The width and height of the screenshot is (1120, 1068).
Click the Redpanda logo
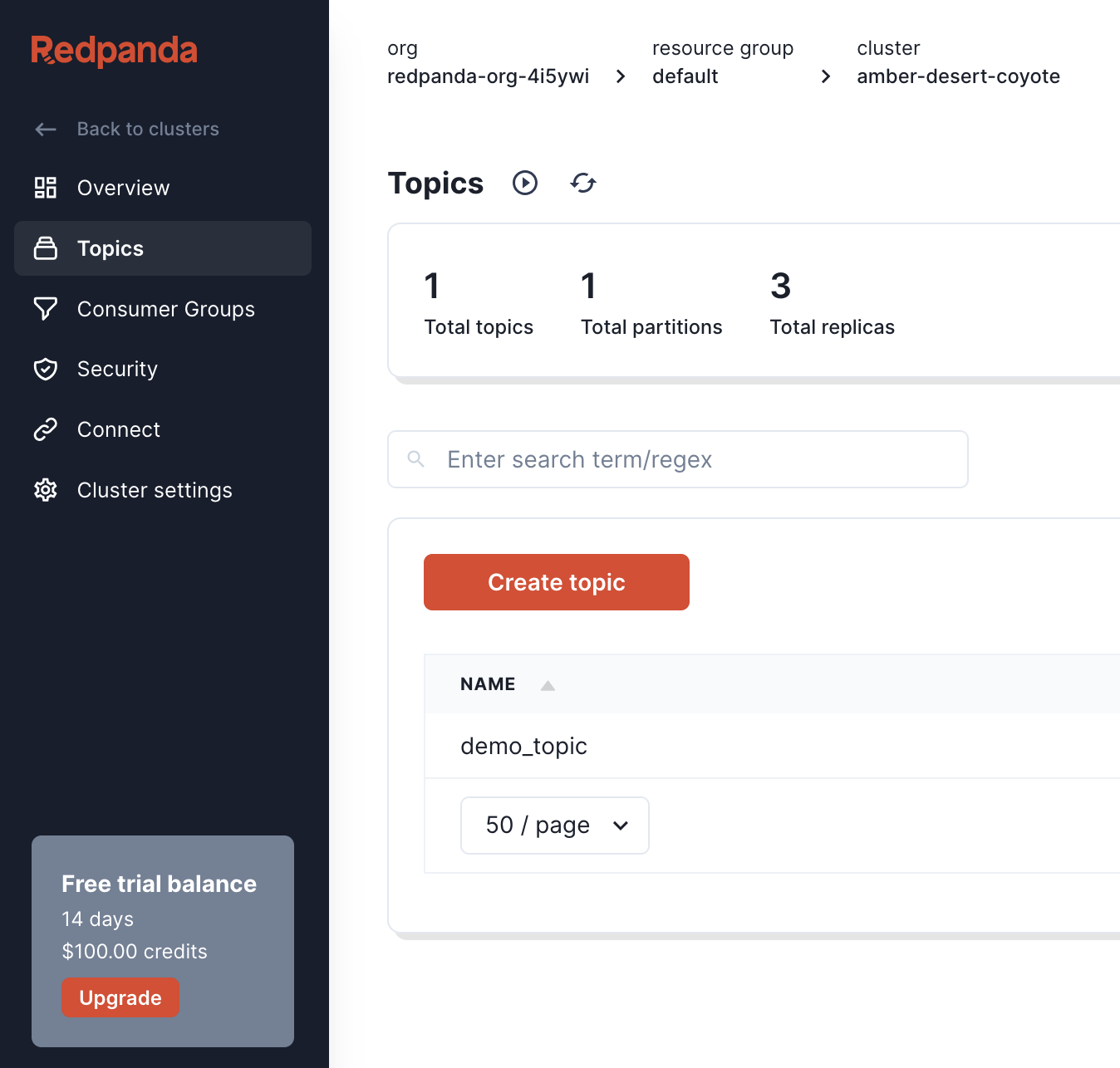tap(114, 51)
